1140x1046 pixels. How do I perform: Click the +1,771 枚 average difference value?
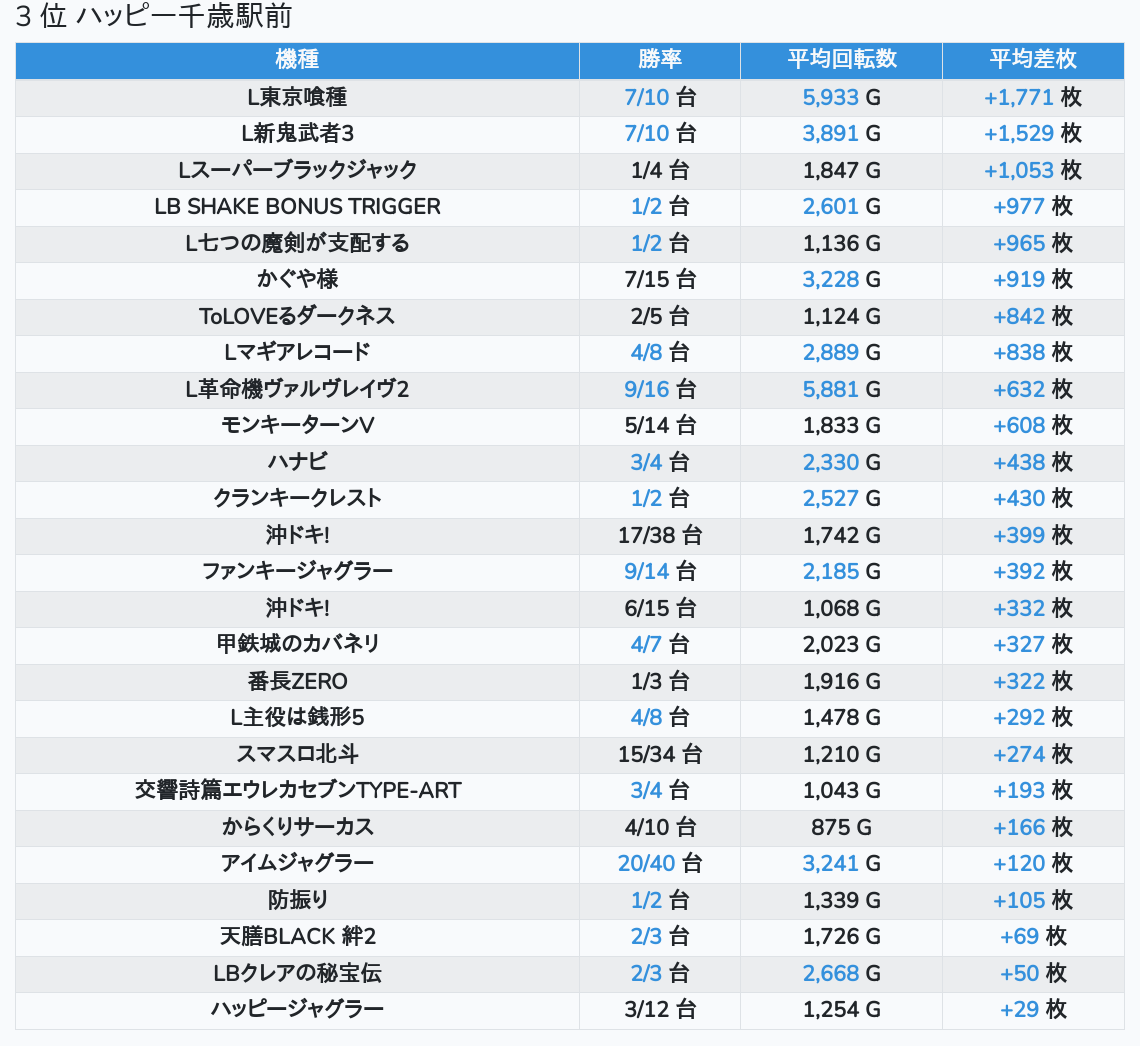1032,97
